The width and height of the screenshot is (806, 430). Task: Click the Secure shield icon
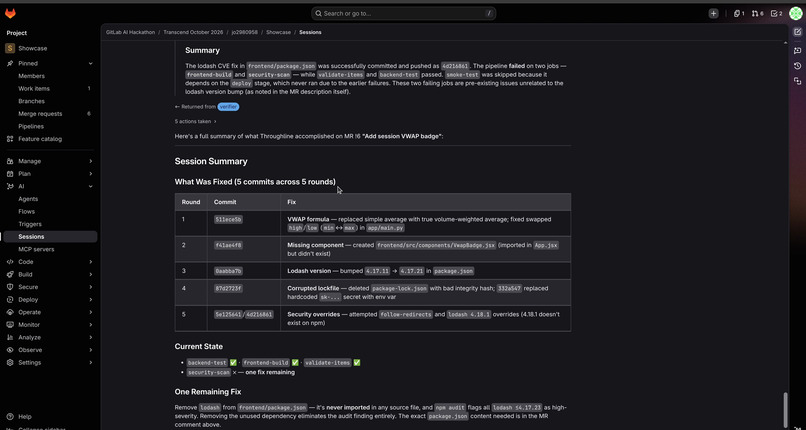click(9, 287)
